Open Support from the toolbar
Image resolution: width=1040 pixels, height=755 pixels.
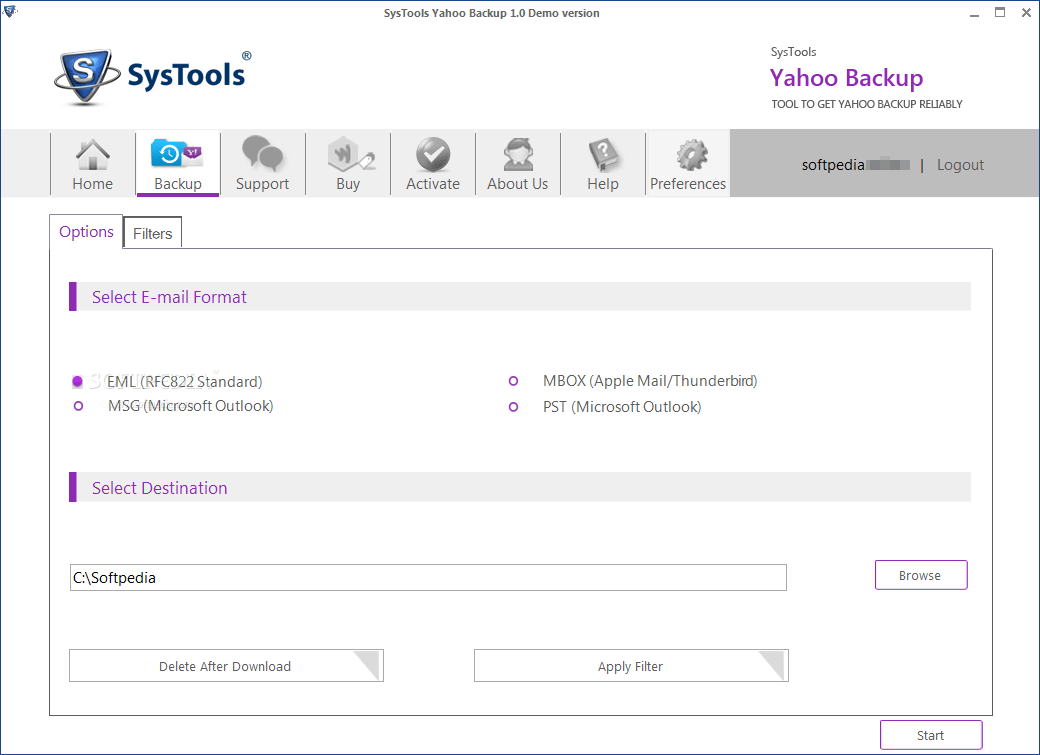click(262, 163)
